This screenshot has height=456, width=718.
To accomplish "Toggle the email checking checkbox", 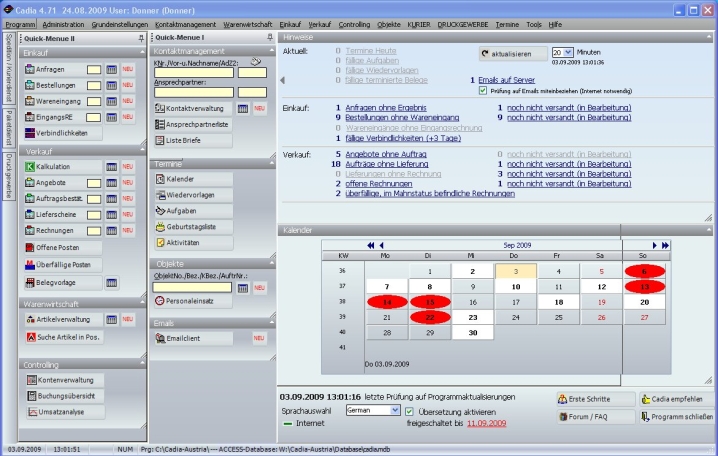I will 484,89.
